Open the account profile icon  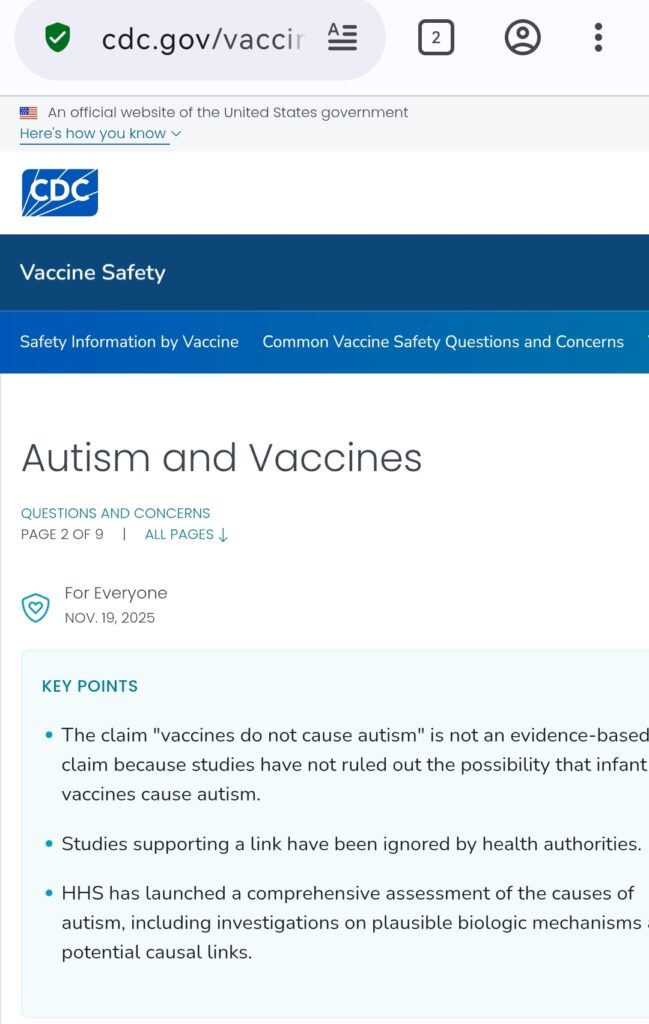pos(522,39)
